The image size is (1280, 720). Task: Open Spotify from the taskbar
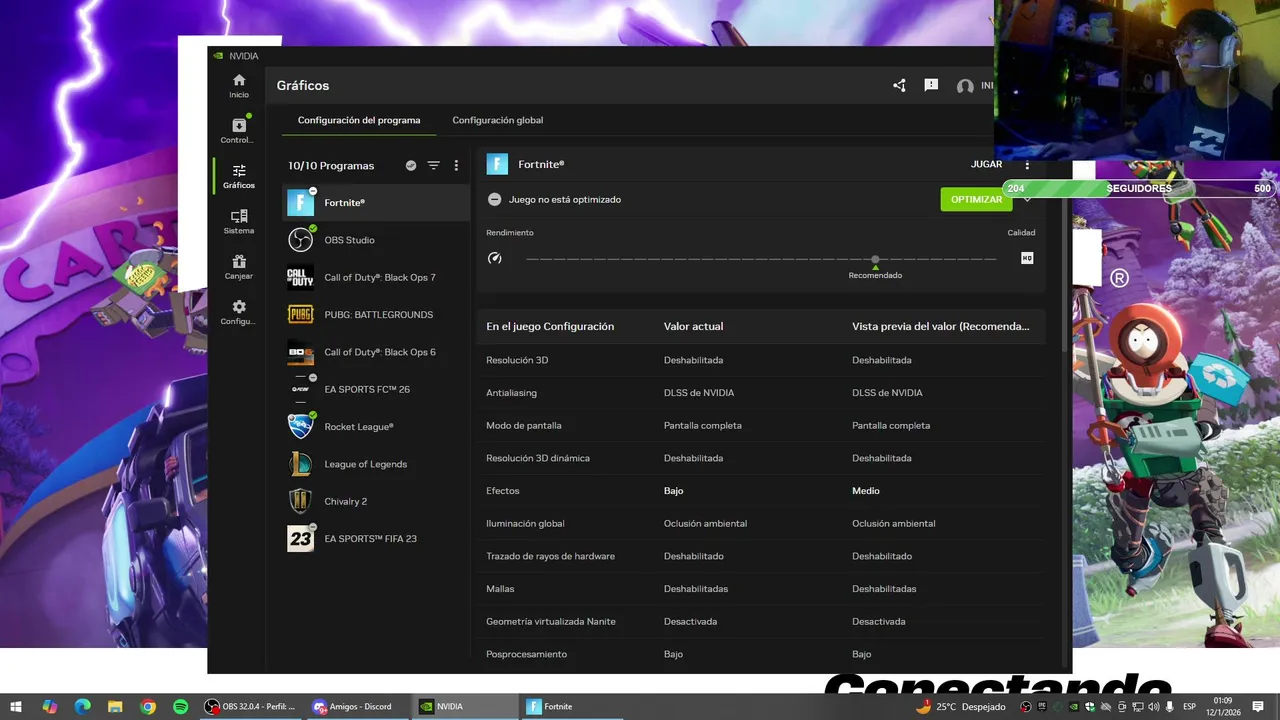click(x=180, y=707)
